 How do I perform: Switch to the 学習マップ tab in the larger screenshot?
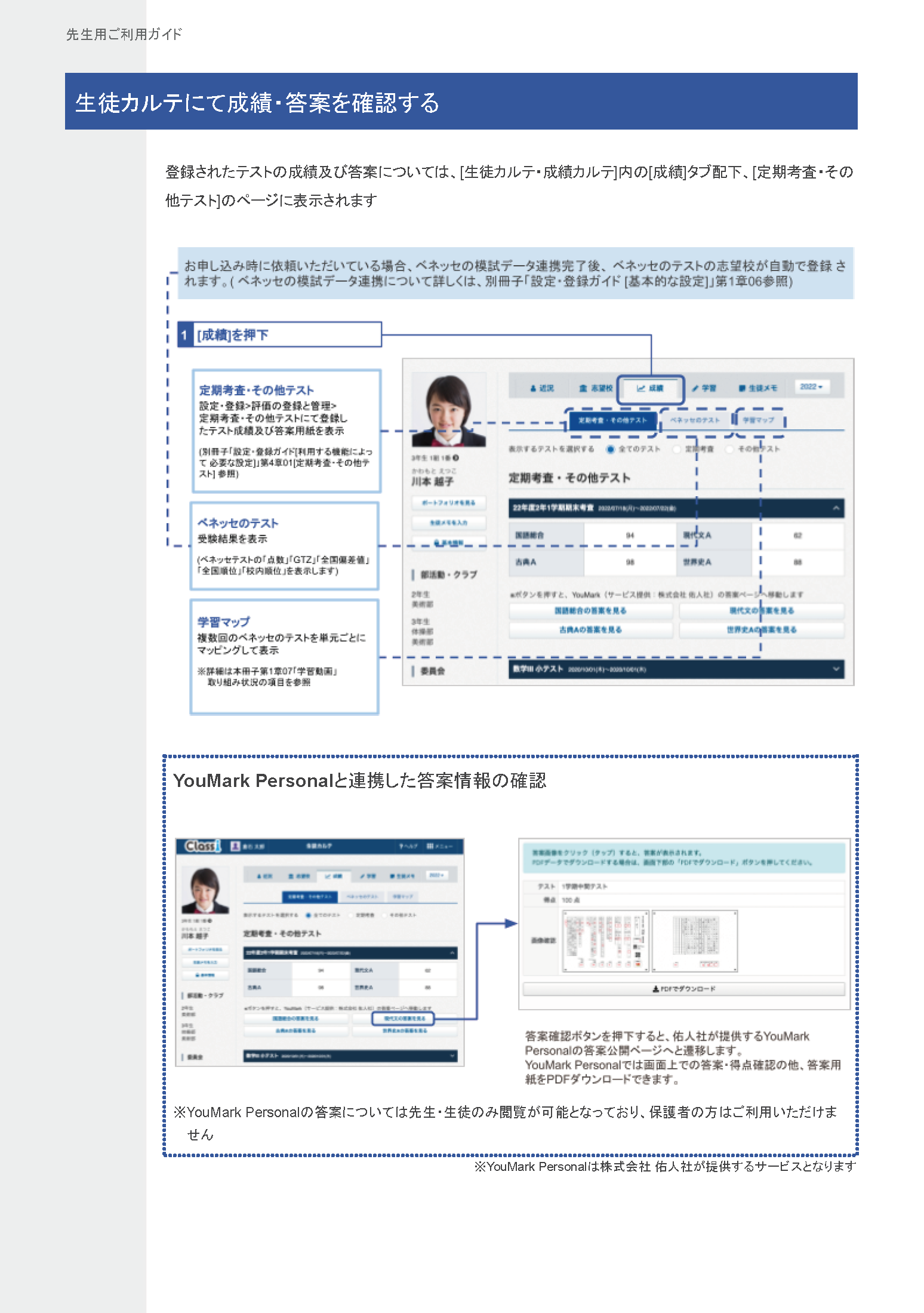click(x=758, y=420)
